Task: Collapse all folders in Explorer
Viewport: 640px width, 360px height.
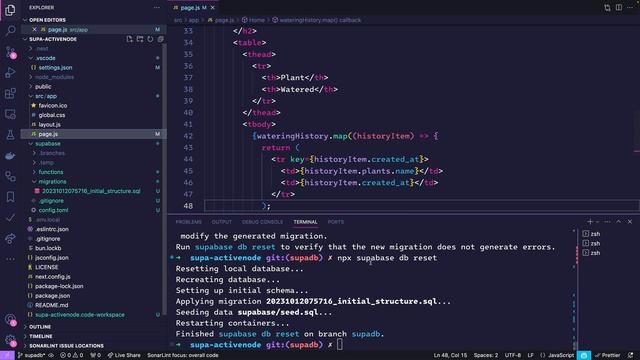Action: click(160, 39)
